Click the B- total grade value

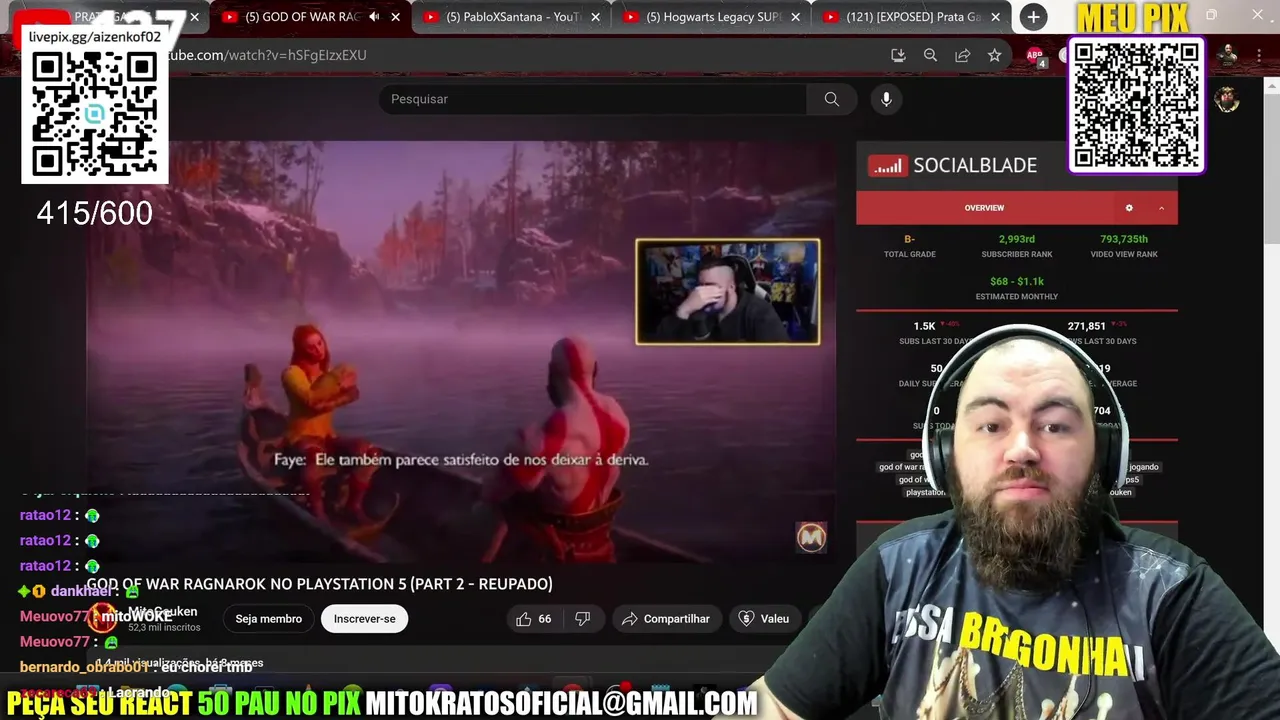pos(909,239)
